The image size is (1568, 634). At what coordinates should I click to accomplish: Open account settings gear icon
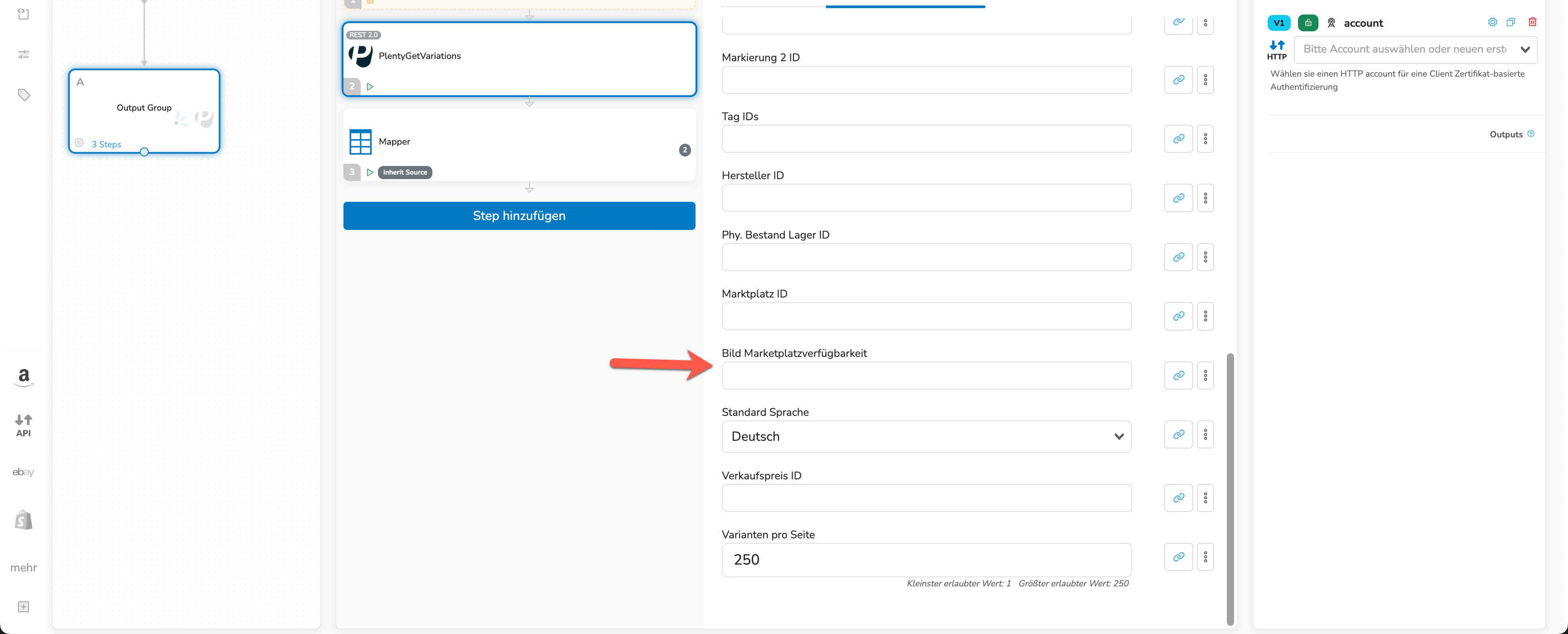[x=1492, y=23]
